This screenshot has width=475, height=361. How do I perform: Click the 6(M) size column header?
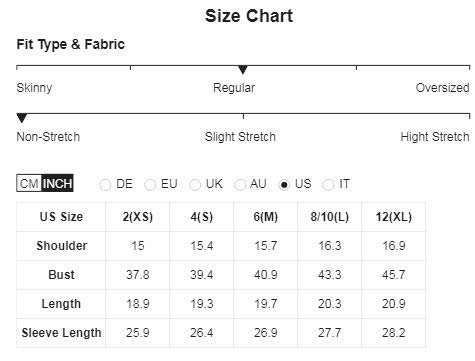point(266,217)
